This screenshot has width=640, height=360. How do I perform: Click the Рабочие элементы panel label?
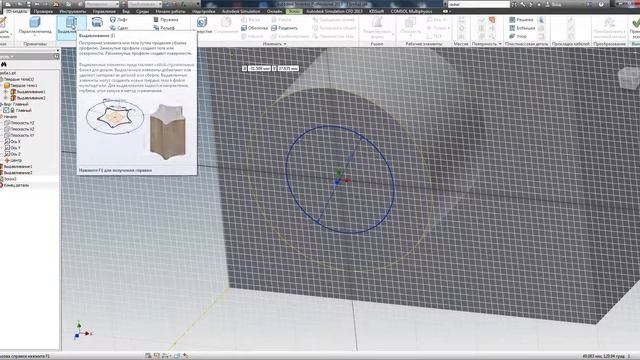point(424,44)
